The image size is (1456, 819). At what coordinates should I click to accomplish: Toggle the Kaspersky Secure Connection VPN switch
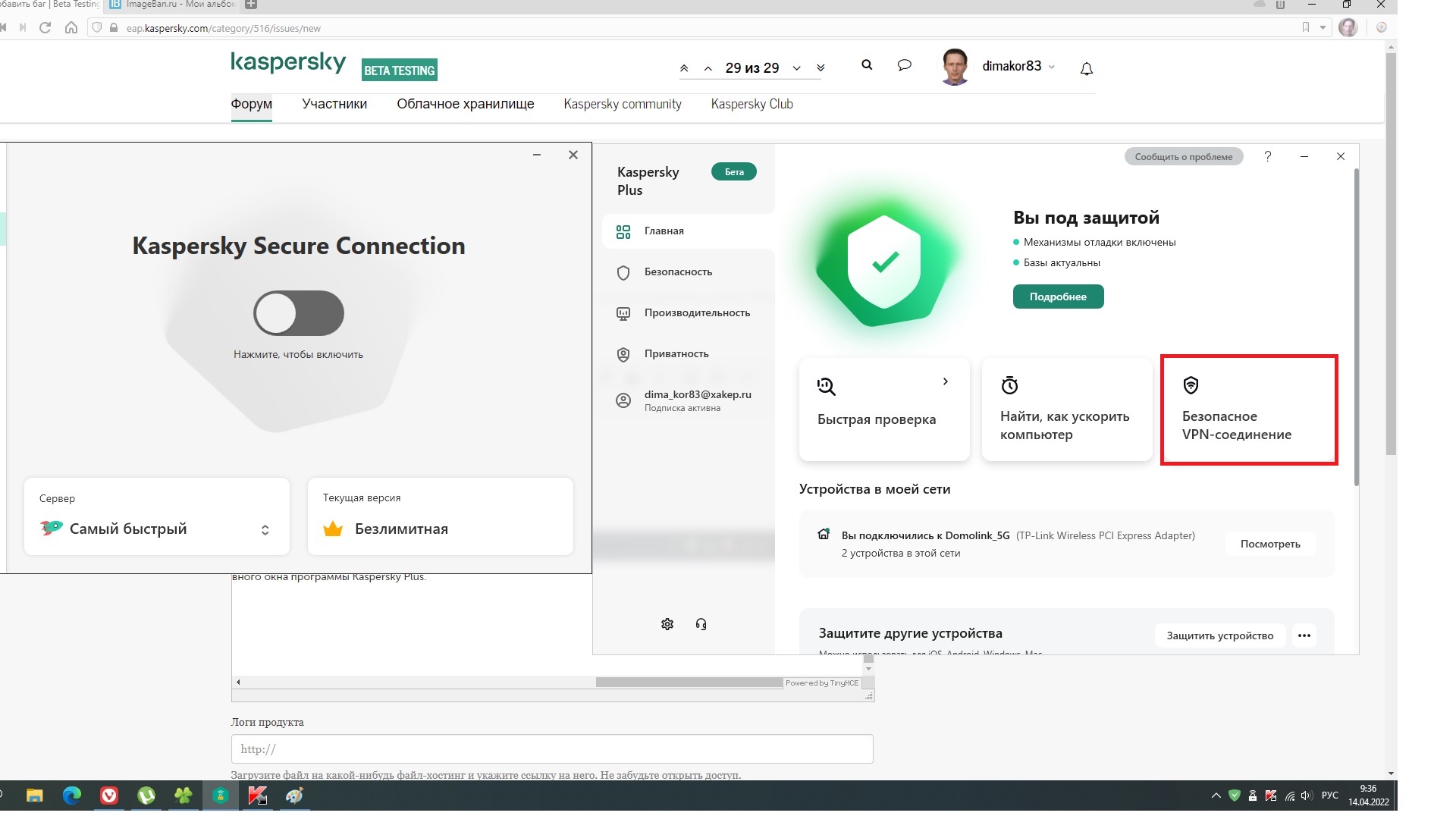[x=299, y=313]
